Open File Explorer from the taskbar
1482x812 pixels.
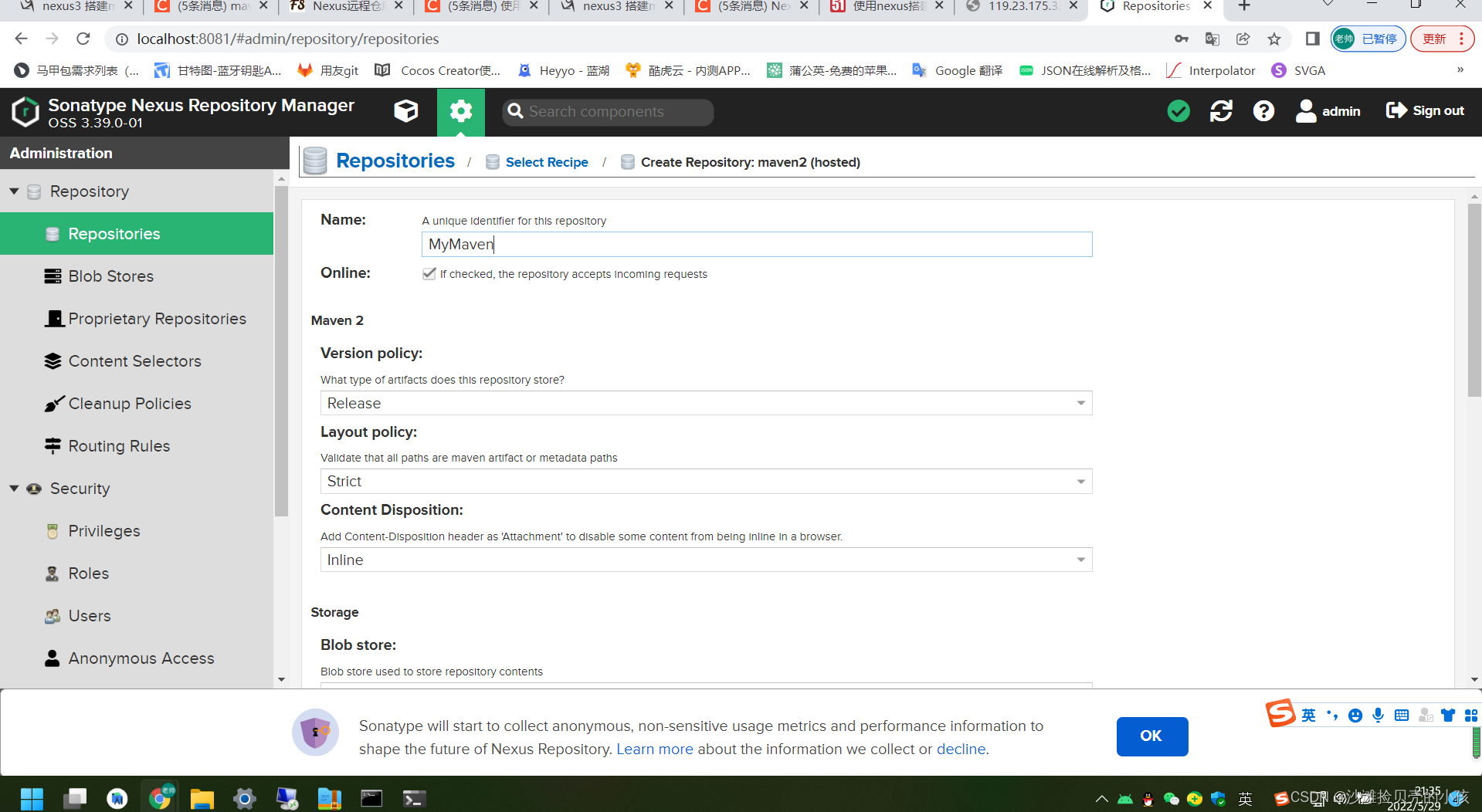tap(202, 798)
